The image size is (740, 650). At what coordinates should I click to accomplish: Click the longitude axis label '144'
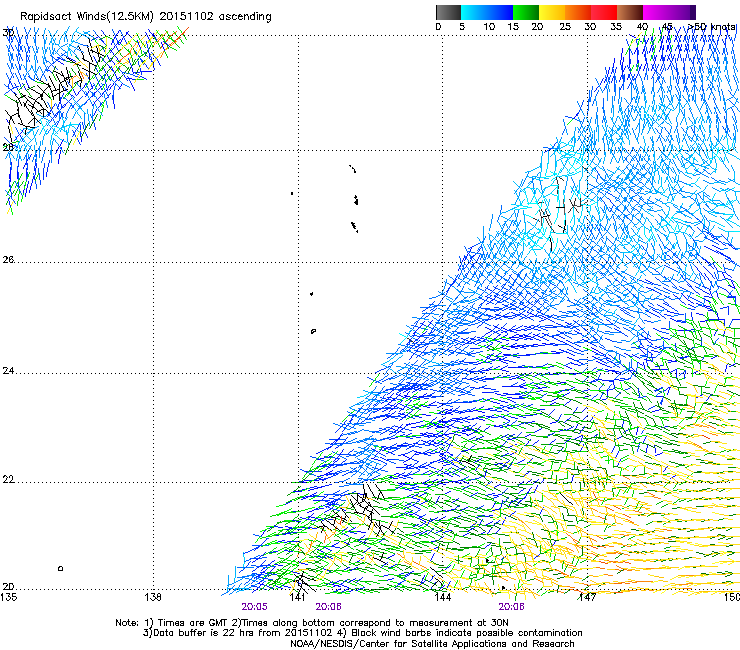pyautogui.click(x=442, y=597)
